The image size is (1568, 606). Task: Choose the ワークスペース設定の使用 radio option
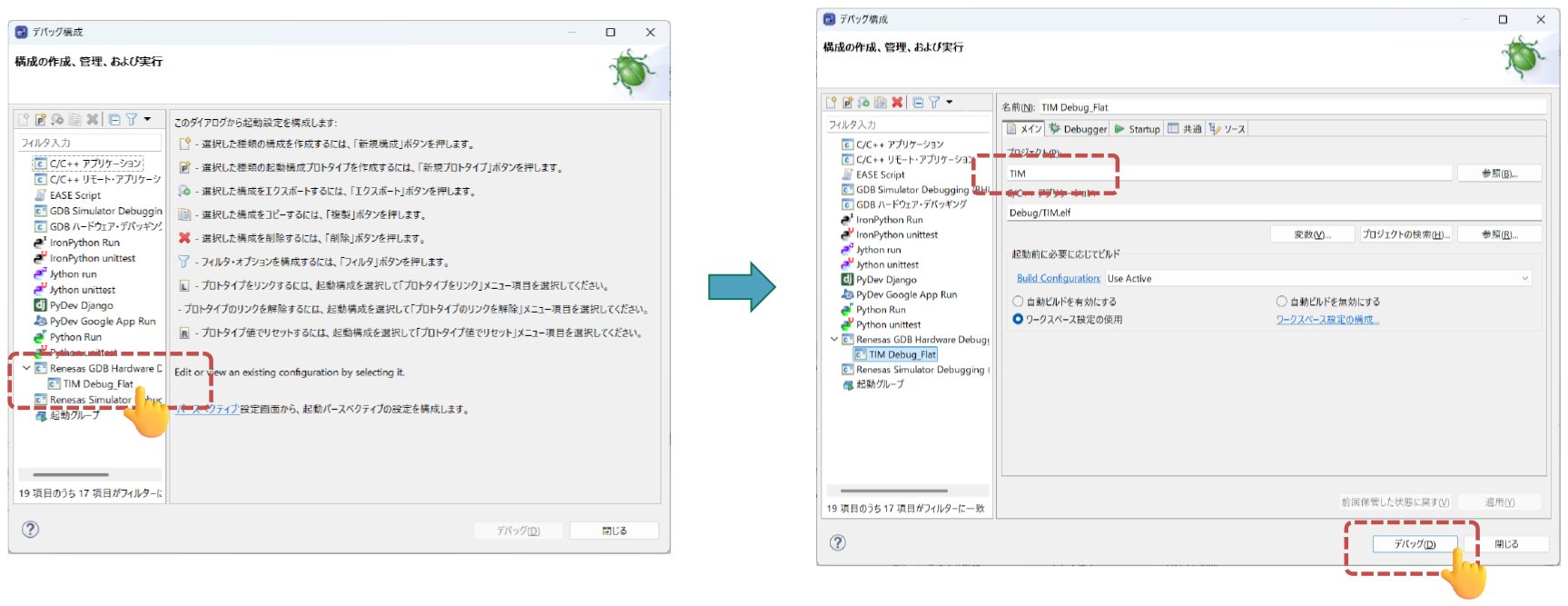1018,319
